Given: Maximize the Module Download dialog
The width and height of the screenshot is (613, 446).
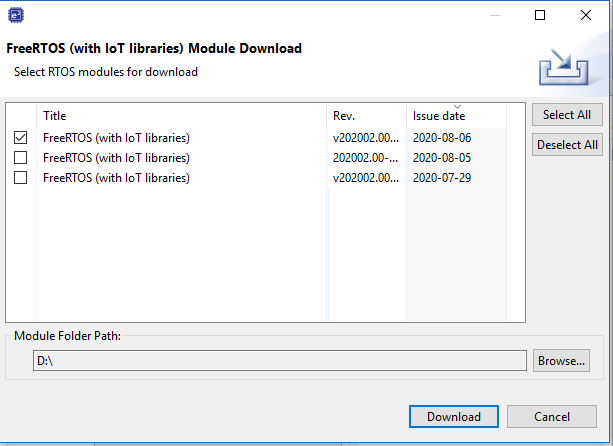Looking at the screenshot, I should pyautogui.click(x=540, y=15).
